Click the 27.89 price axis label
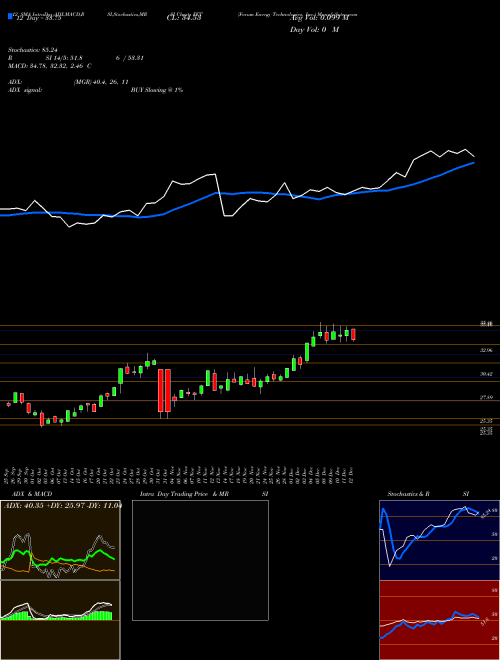Viewport: 500px width, 660px height. tap(486, 397)
